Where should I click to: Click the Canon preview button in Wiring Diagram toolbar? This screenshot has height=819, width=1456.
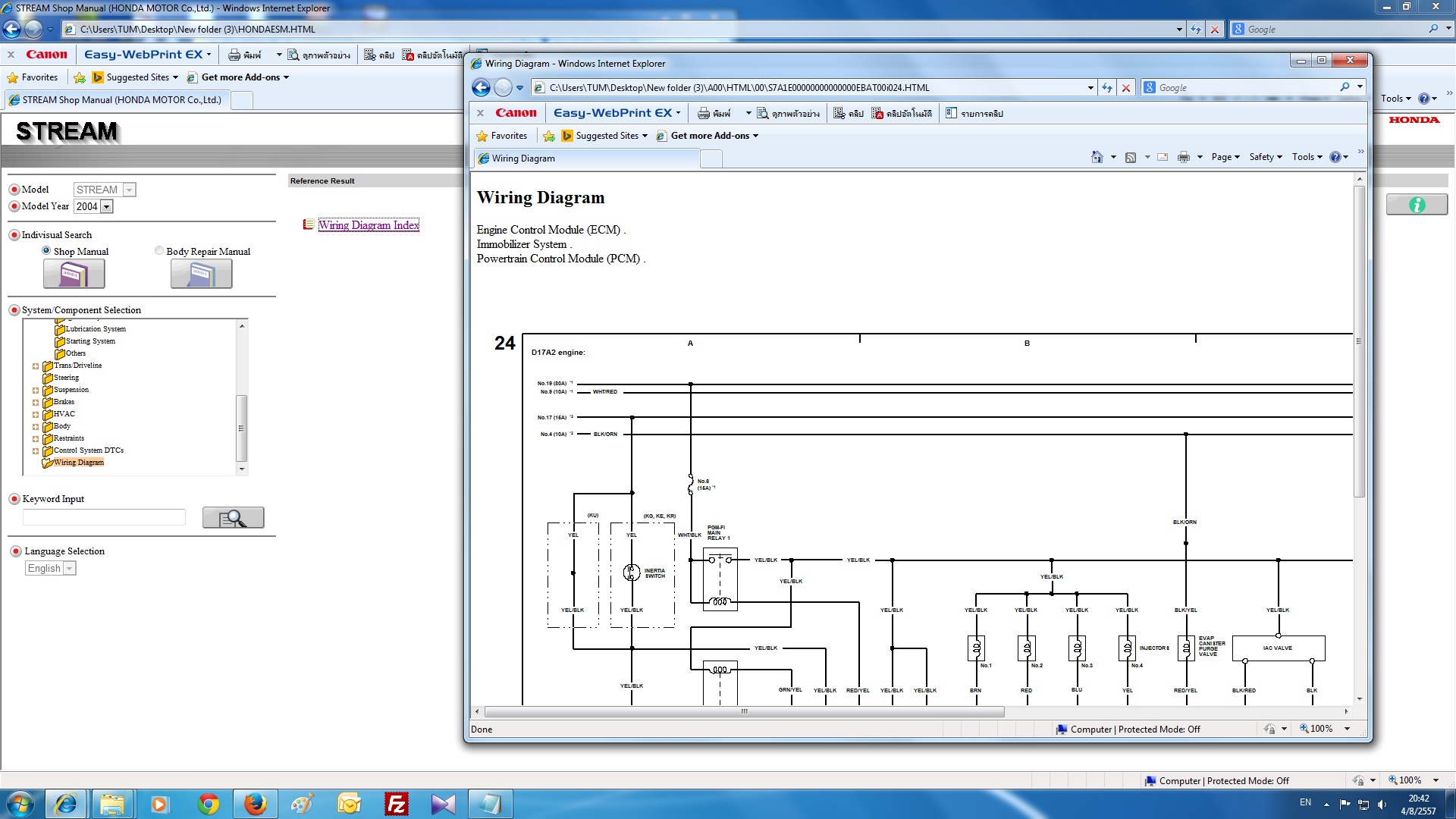pos(788,114)
